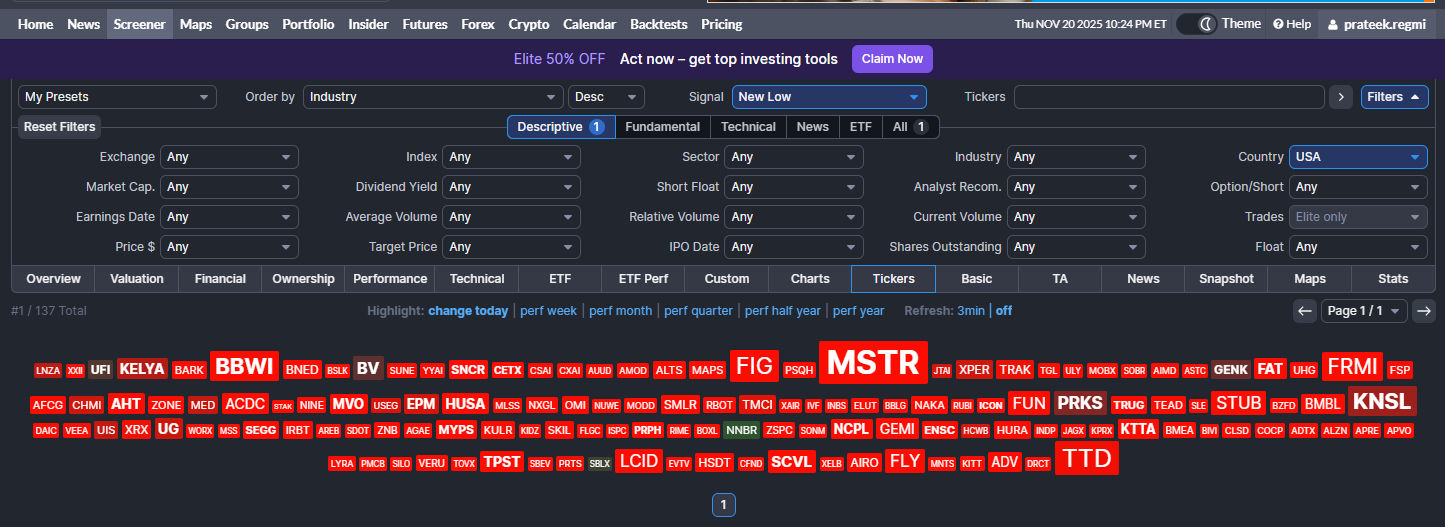Screen dimensions: 1445x527
Task: Click the FIG ticker tile
Action: [755, 366]
